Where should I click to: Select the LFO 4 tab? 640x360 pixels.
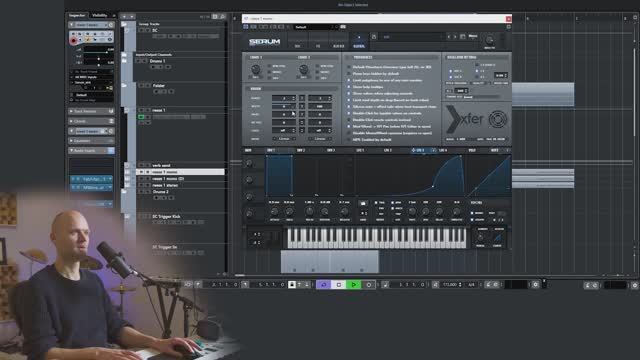click(443, 151)
